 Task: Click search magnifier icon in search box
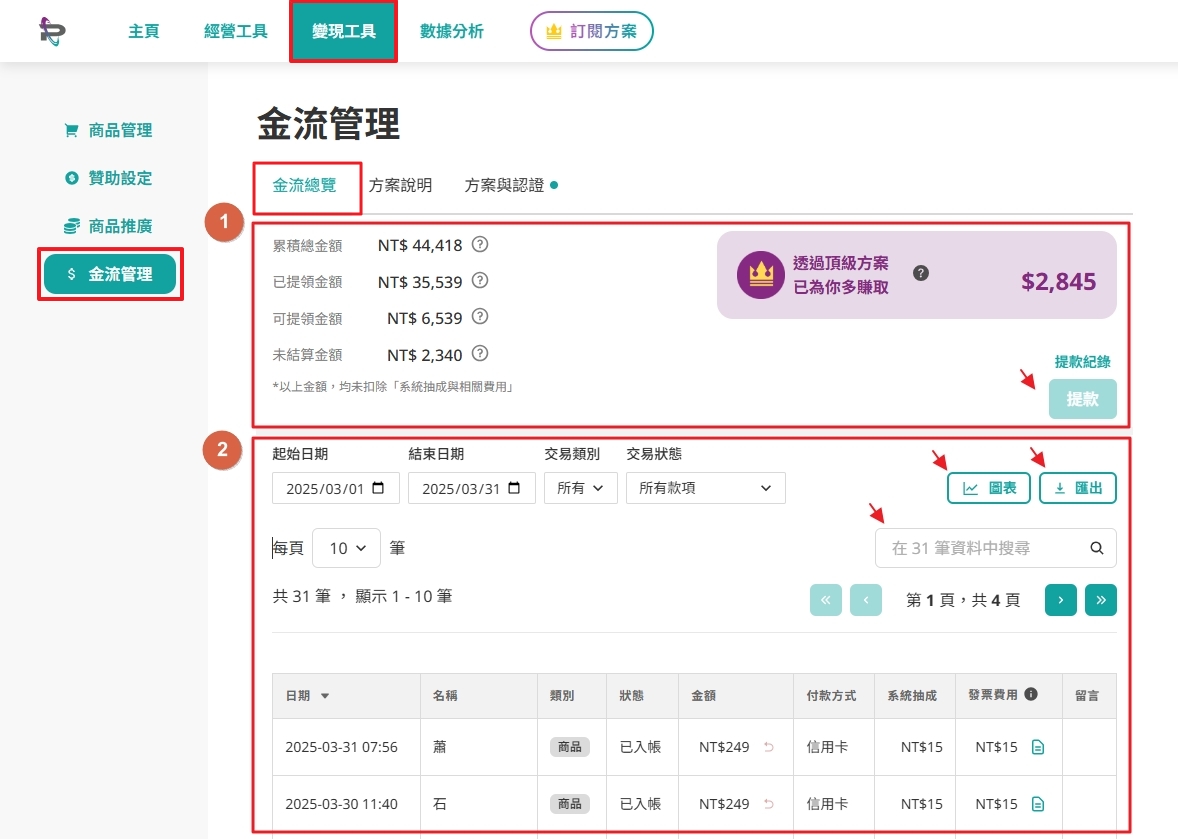[1096, 548]
